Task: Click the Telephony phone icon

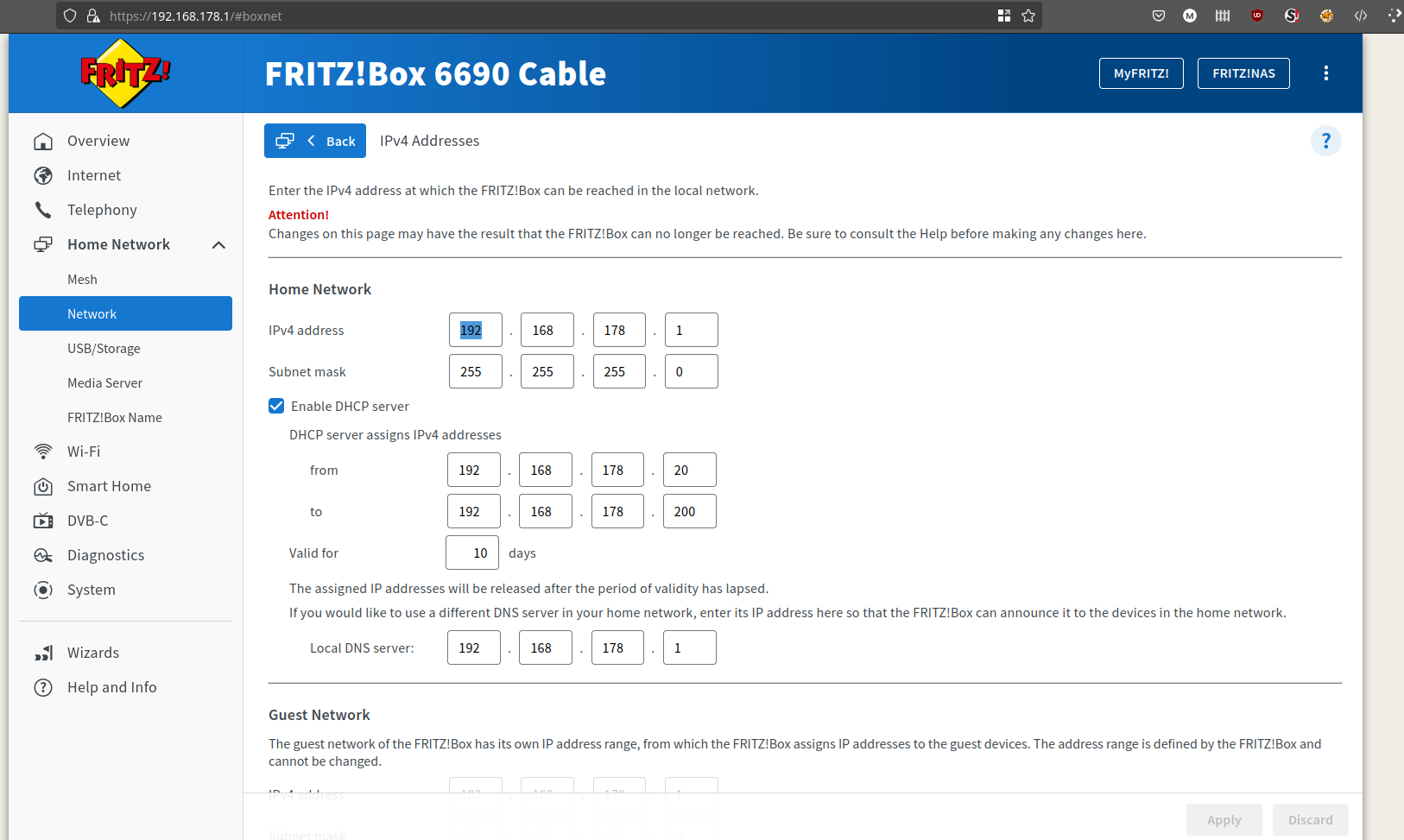Action: 43,210
